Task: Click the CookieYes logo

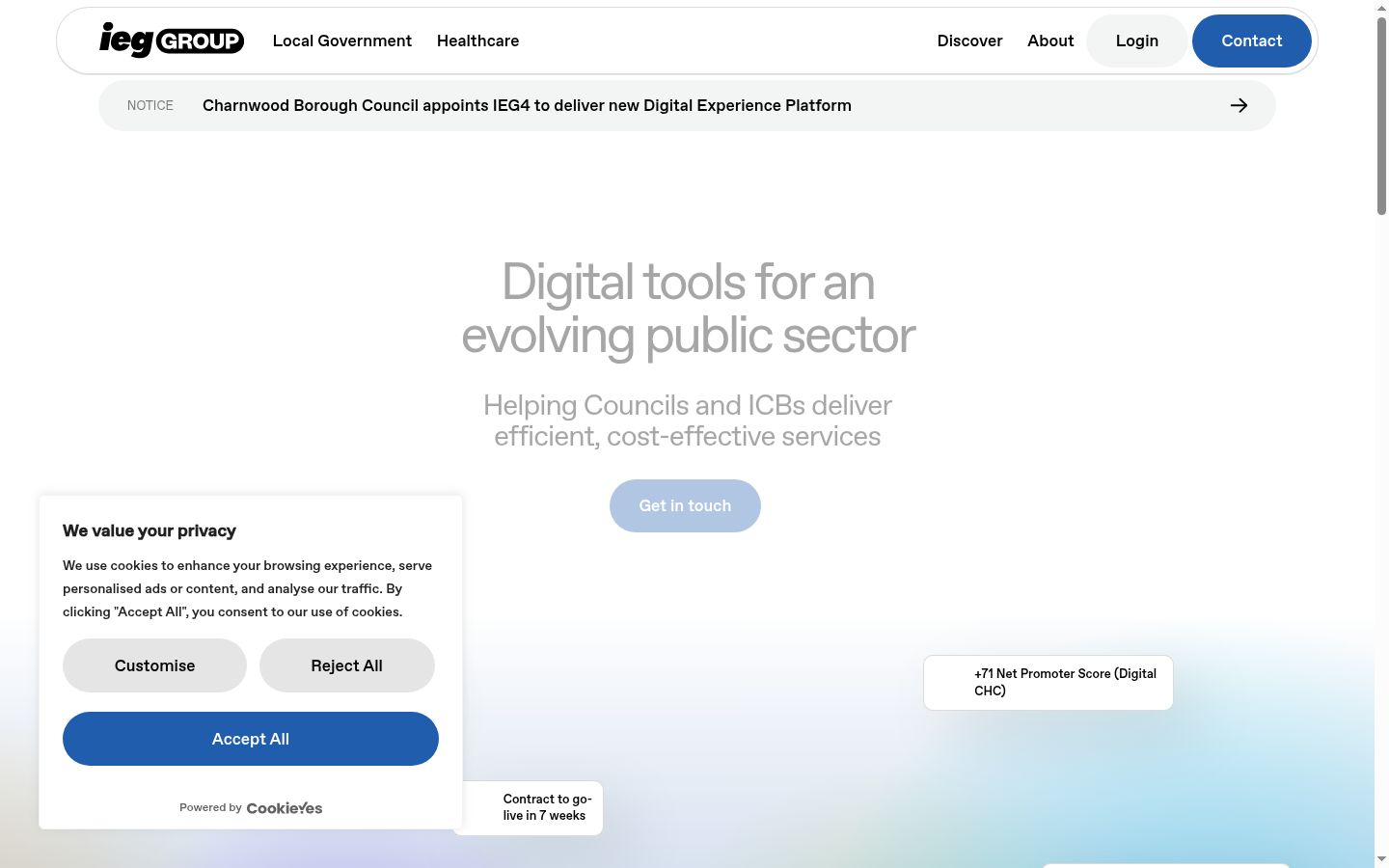Action: point(285,808)
